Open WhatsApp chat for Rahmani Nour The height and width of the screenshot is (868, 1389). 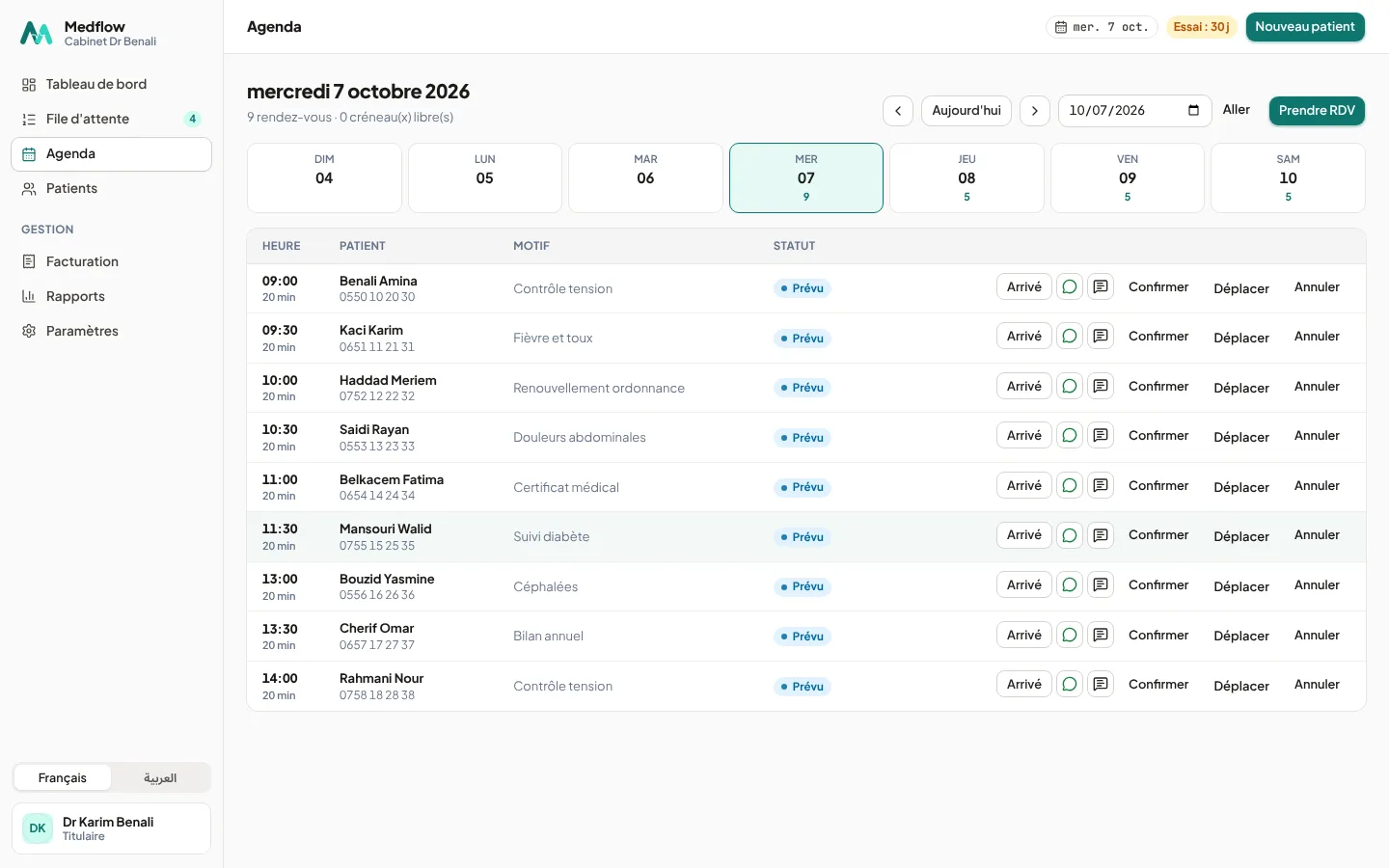[x=1070, y=685]
